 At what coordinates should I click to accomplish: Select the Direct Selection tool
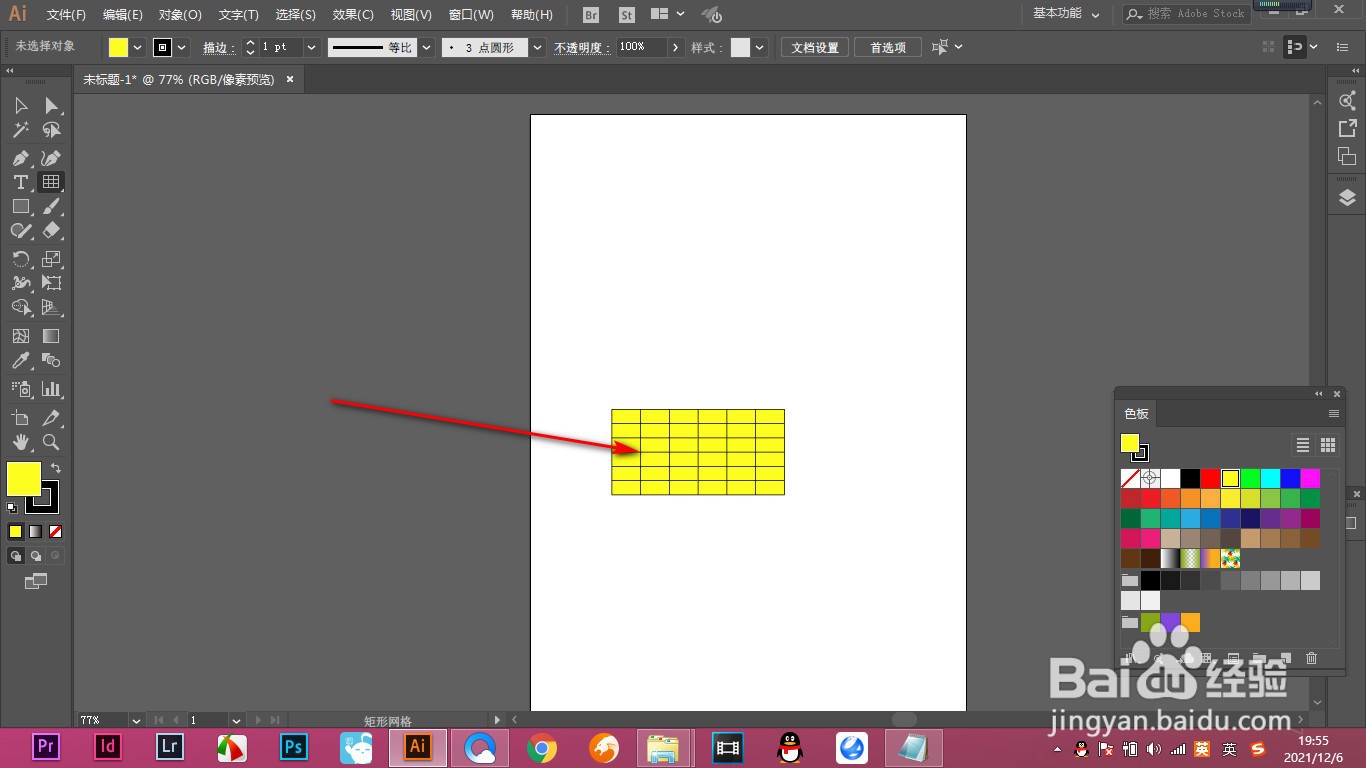[x=52, y=105]
